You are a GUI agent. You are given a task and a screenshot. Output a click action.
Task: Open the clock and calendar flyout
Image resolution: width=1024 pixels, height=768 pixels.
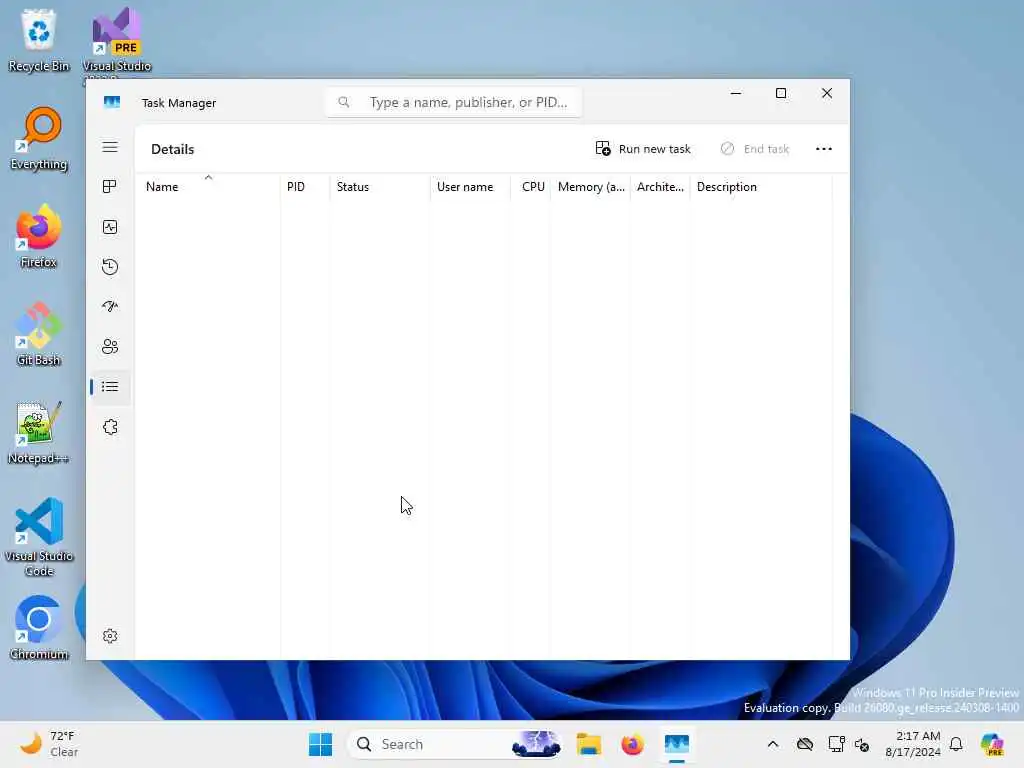coord(912,744)
